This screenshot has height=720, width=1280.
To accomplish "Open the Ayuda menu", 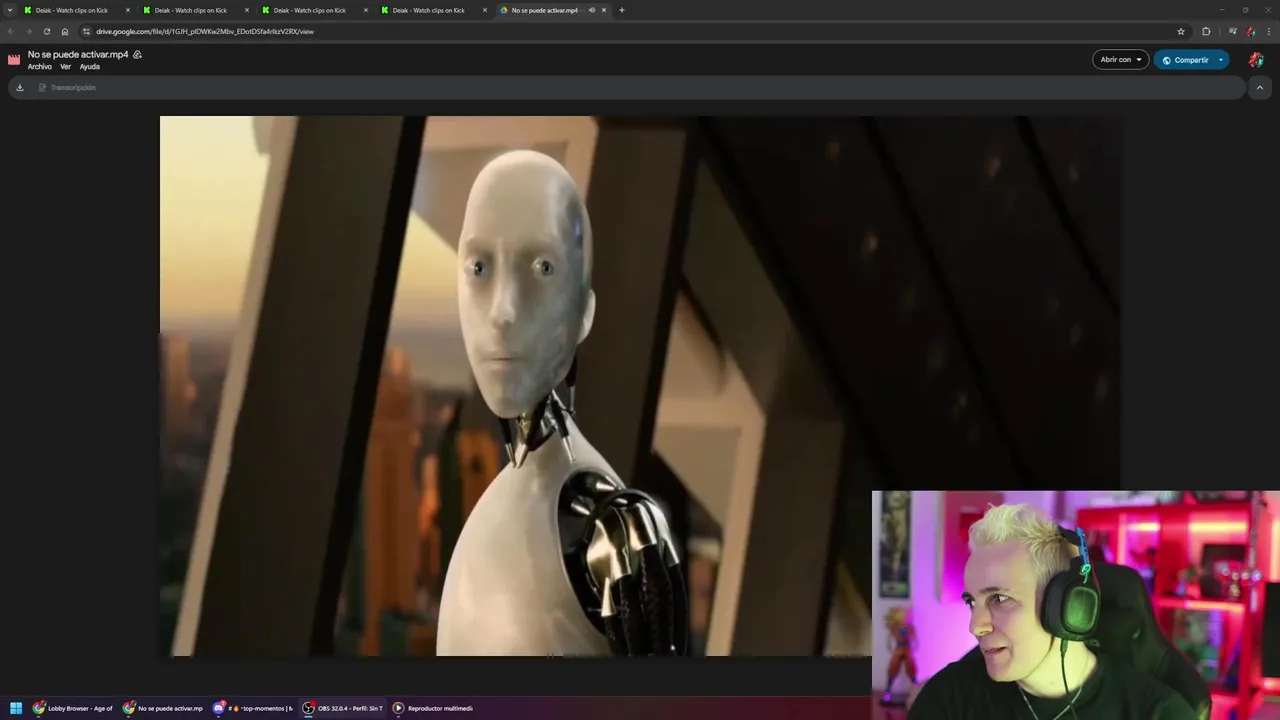I will (x=89, y=67).
